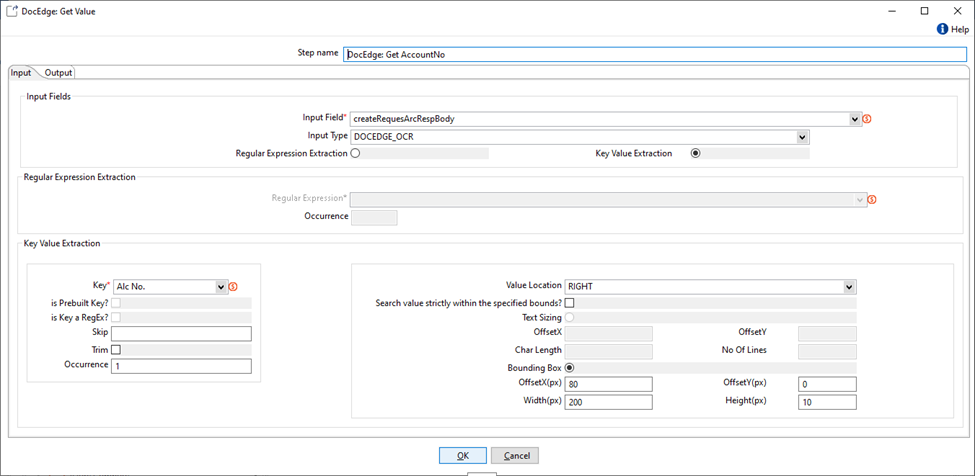Click the DocEdge window title icon

click(11, 10)
